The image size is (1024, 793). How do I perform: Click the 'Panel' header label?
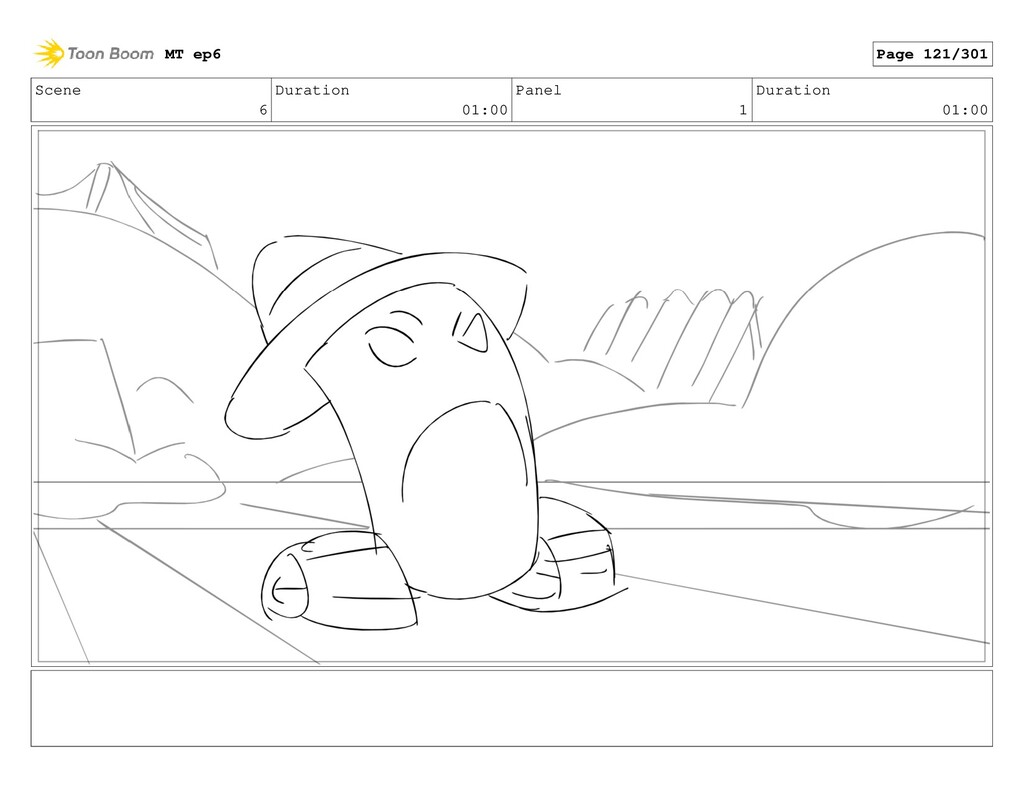[x=538, y=90]
